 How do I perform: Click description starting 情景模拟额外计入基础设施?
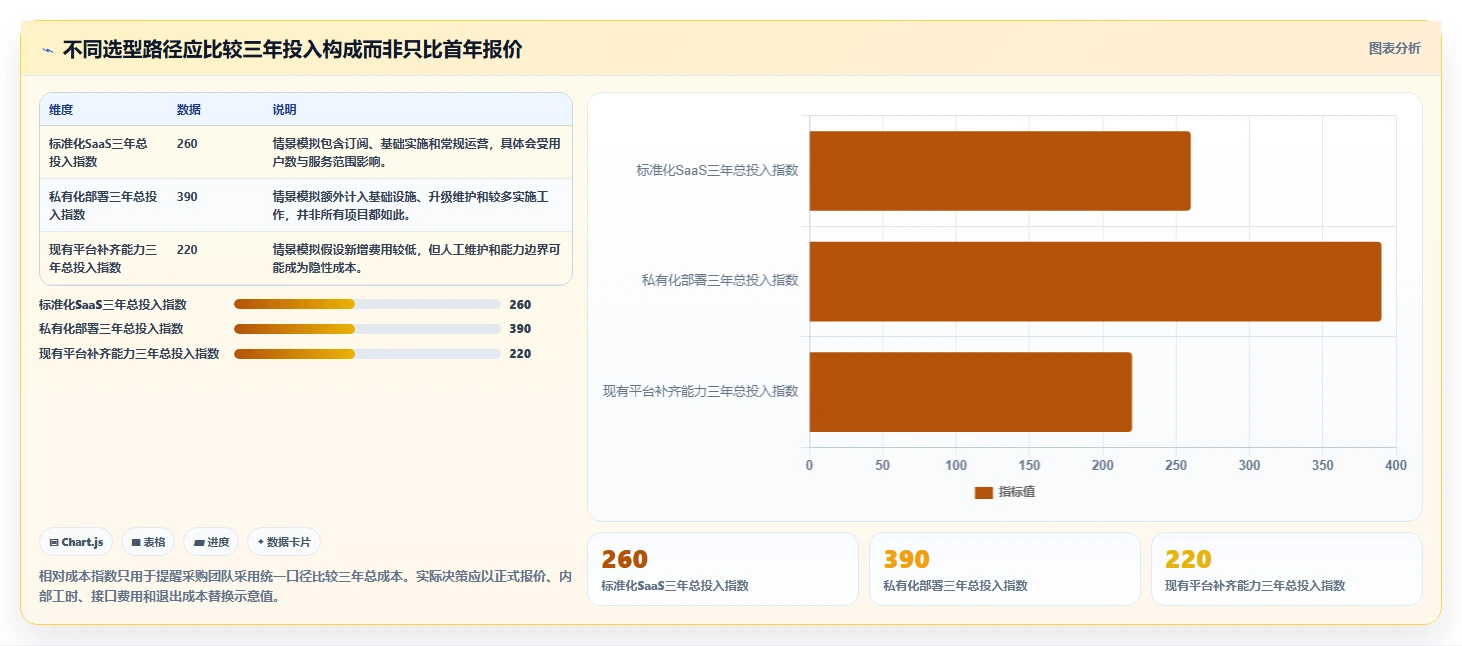(x=411, y=205)
